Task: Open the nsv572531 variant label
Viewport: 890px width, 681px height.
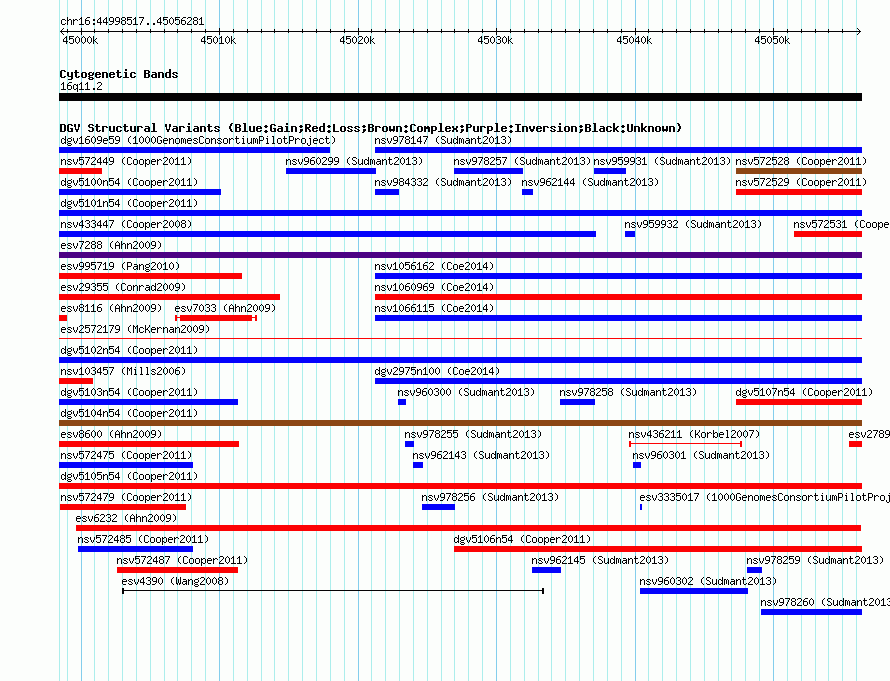Action: click(841, 224)
